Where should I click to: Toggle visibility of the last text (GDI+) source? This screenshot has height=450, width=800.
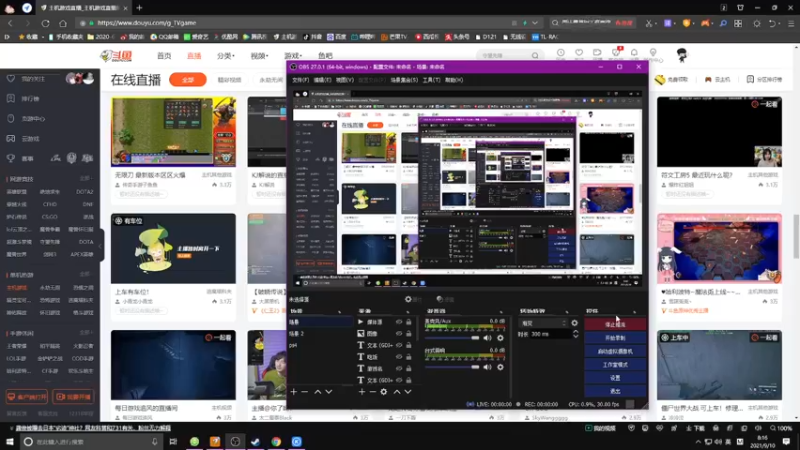click(x=399, y=380)
